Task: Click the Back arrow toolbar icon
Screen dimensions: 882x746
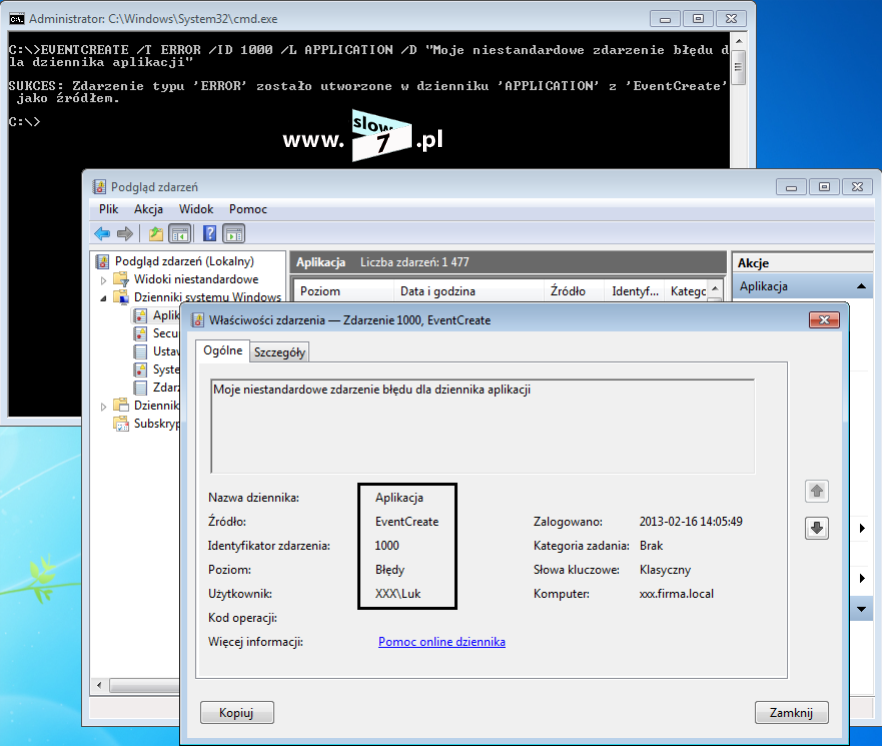Action: coord(102,233)
